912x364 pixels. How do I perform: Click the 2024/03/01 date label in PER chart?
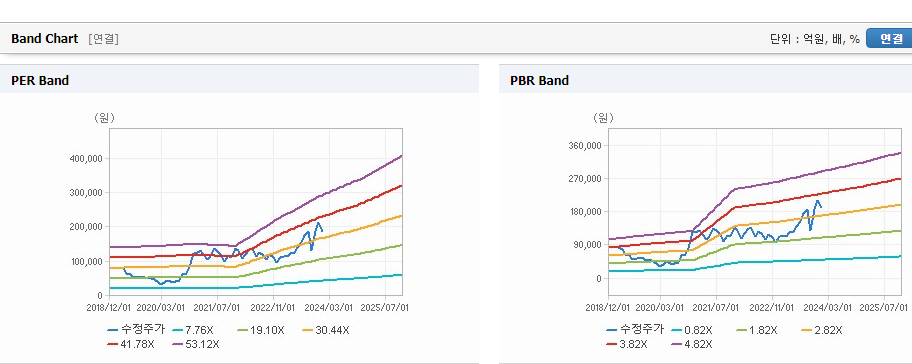[330, 307]
